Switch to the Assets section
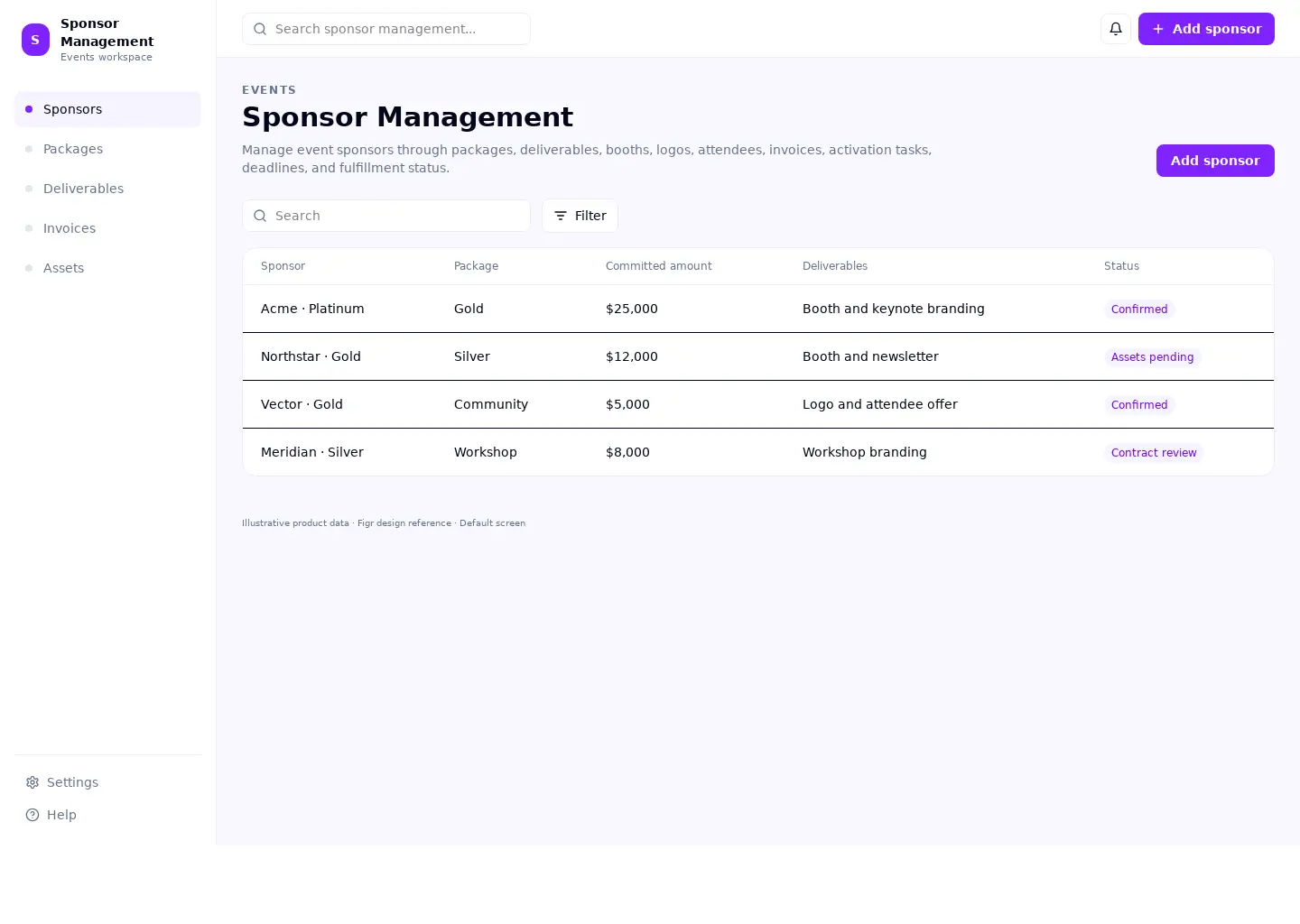Image resolution: width=1300 pixels, height=924 pixels. point(107,268)
